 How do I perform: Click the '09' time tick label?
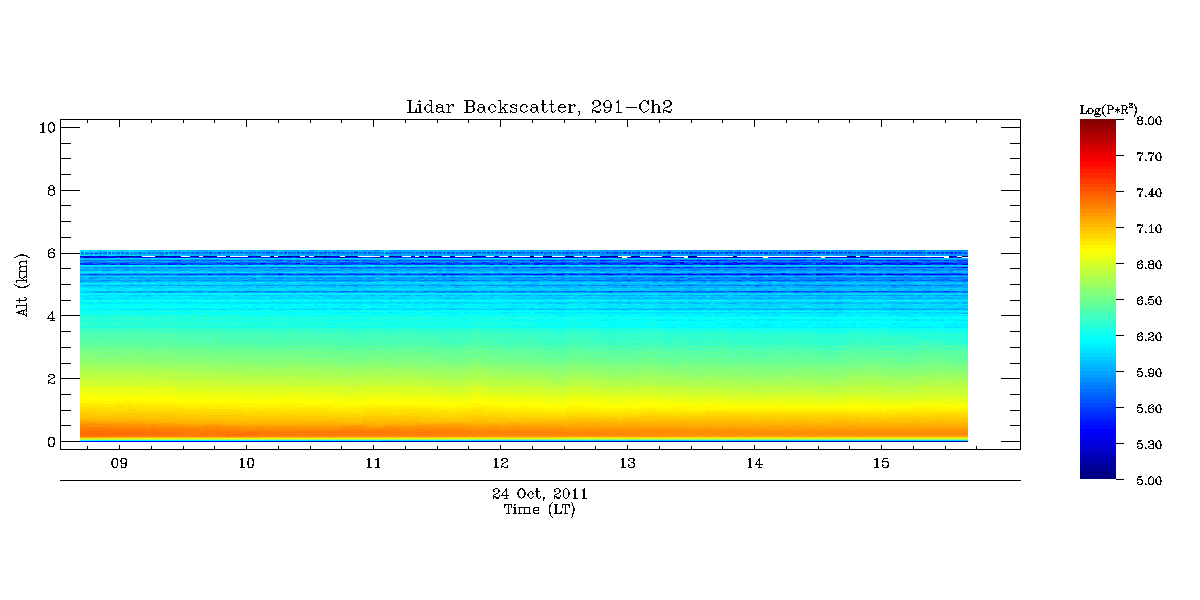[x=119, y=463]
